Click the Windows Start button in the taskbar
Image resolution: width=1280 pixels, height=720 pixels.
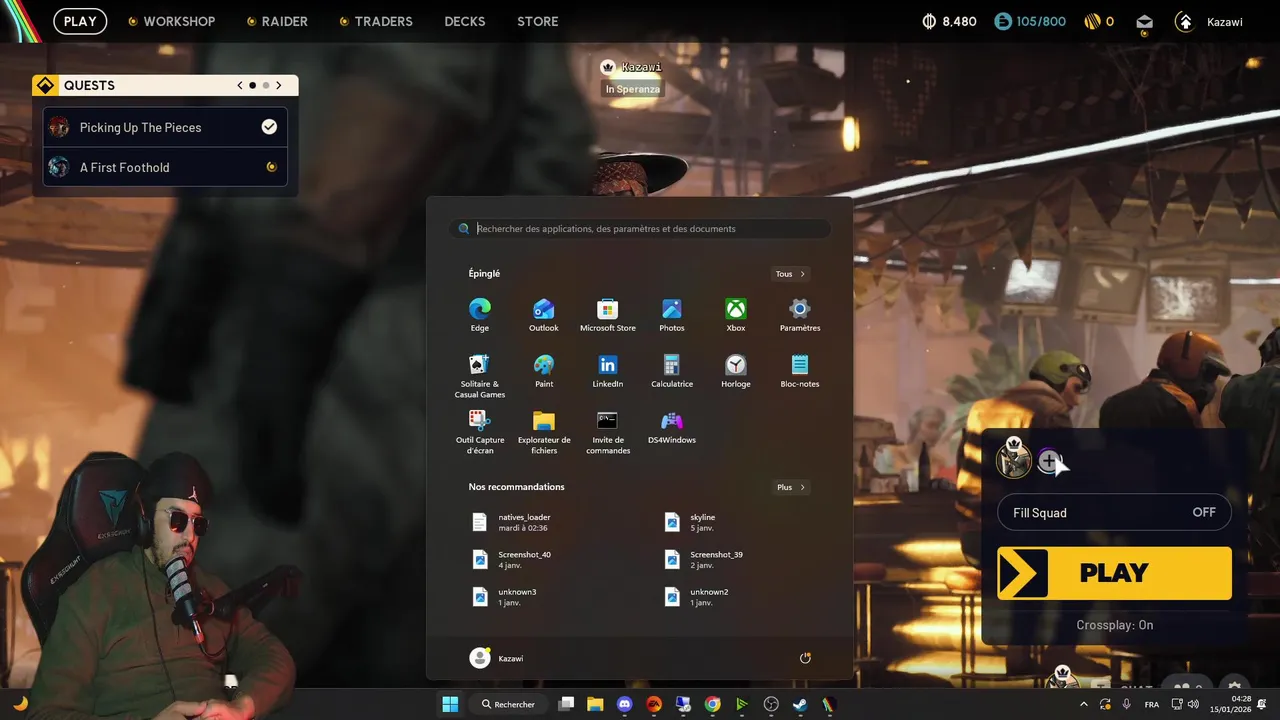(450, 704)
